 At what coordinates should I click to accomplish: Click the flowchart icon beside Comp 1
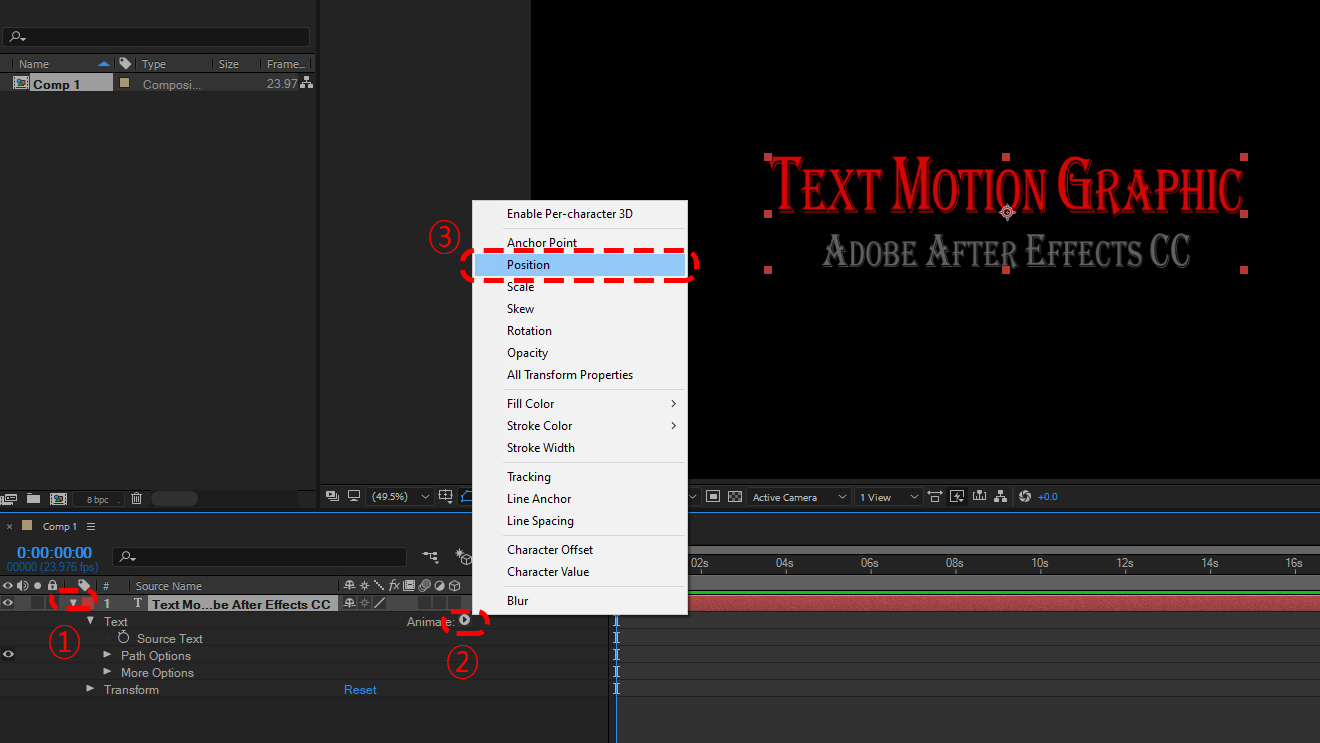[x=307, y=84]
